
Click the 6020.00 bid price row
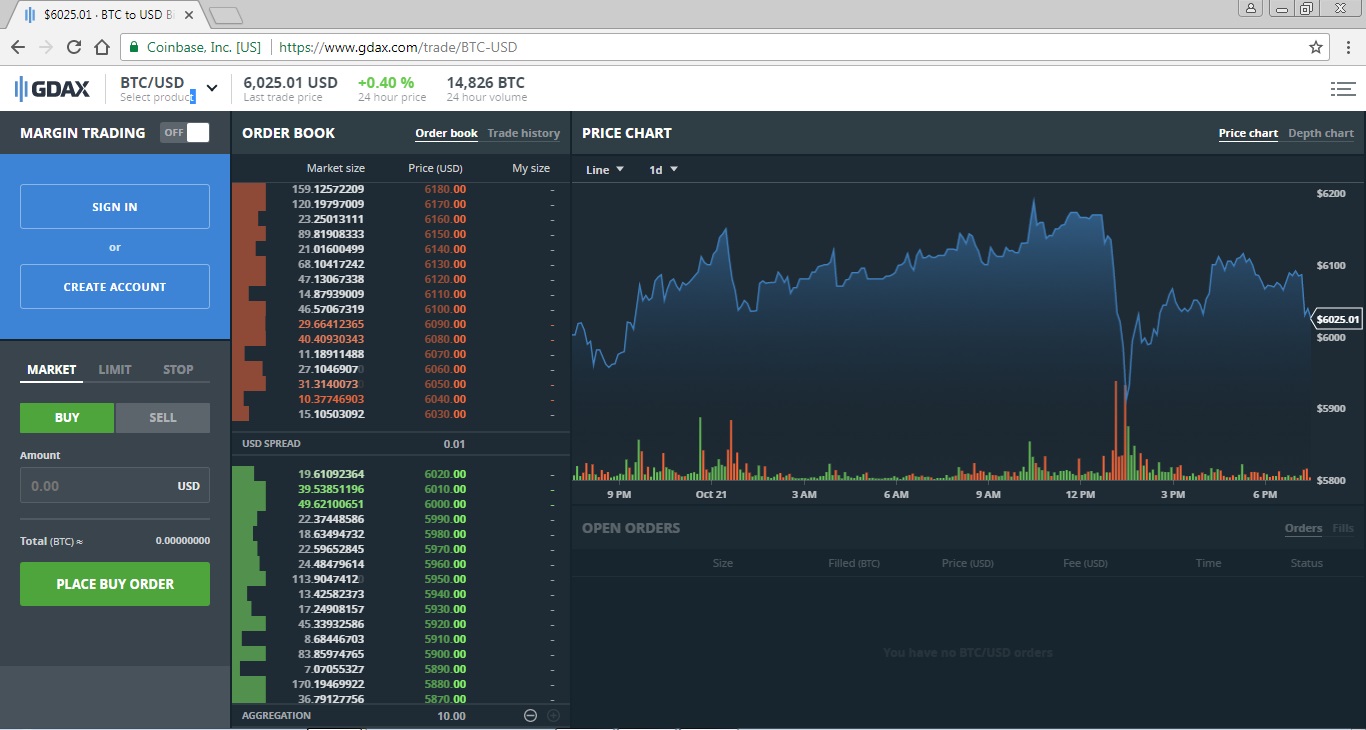pos(400,474)
